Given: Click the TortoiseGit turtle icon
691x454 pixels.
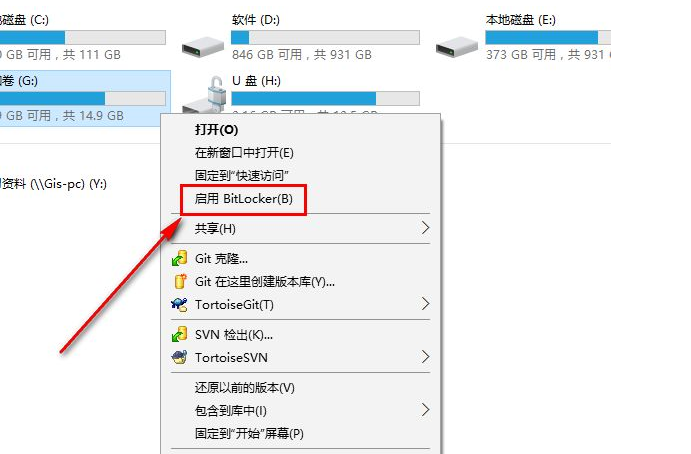Looking at the screenshot, I should (179, 304).
